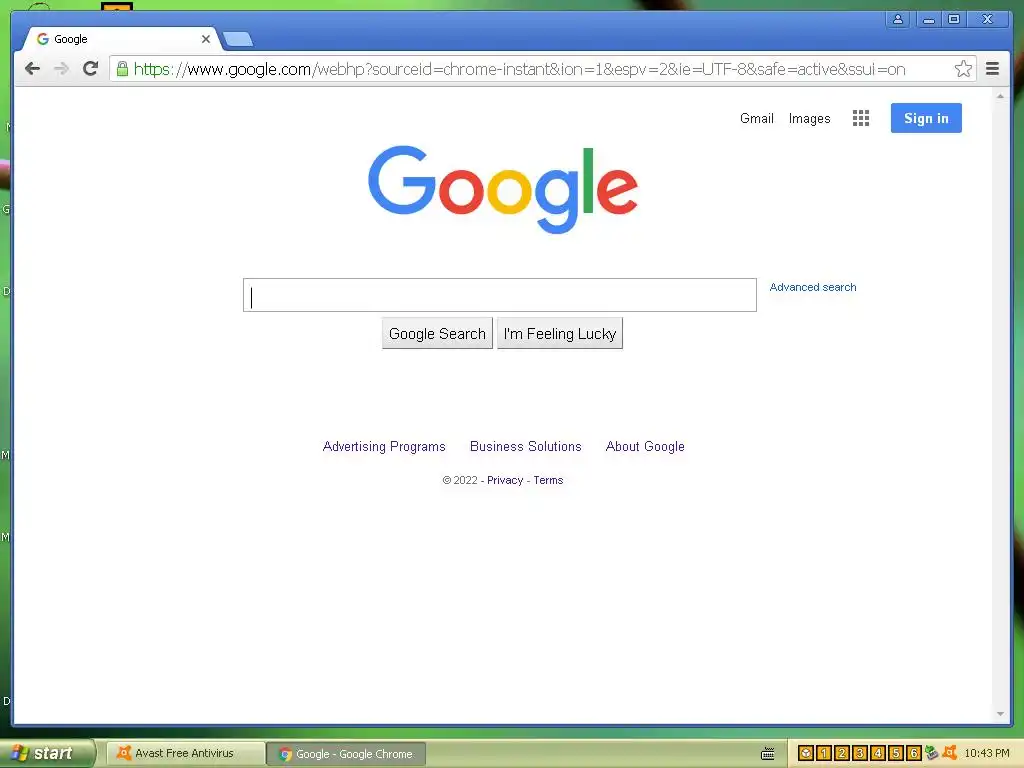
Task: Click the Google search text box
Action: click(x=500, y=295)
